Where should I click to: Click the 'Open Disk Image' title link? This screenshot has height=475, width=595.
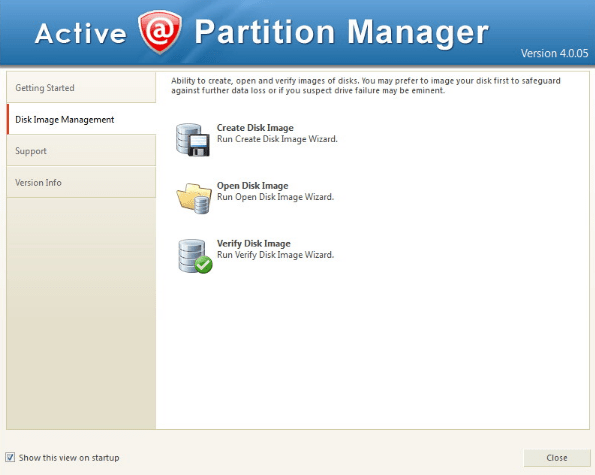(252, 186)
